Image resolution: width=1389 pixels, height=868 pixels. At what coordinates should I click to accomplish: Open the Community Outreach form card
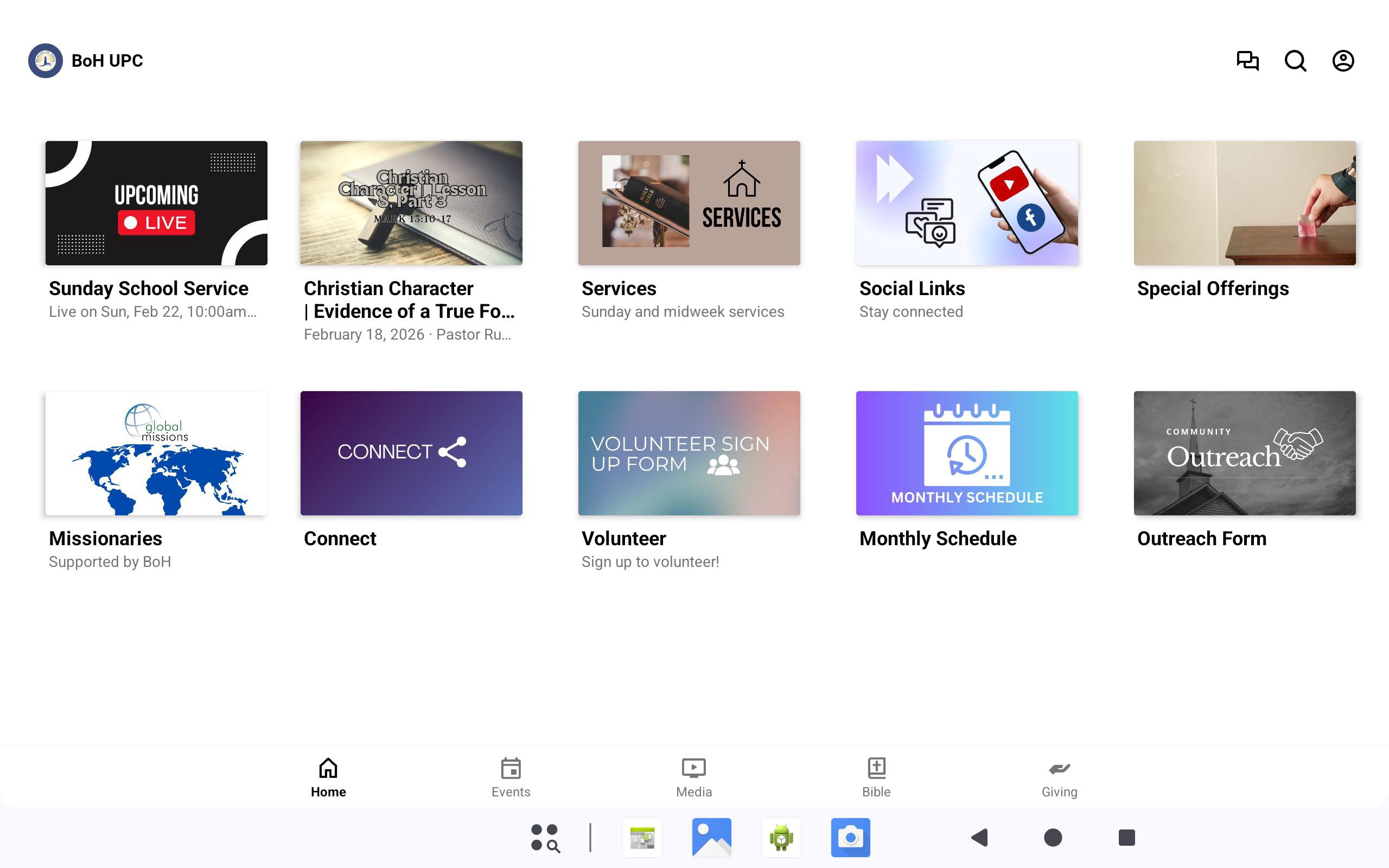(1244, 453)
